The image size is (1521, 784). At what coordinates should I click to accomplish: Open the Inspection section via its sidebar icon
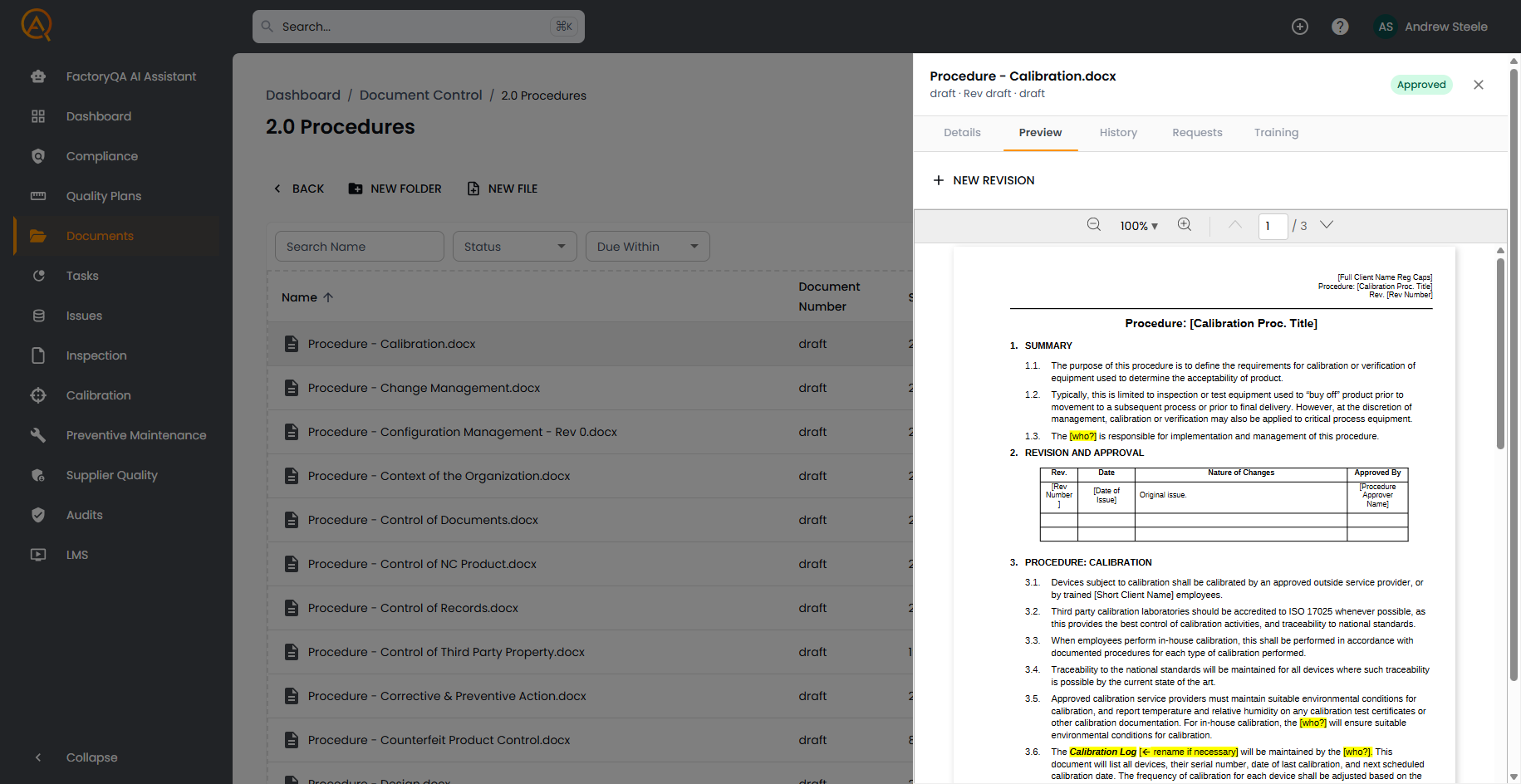38,355
